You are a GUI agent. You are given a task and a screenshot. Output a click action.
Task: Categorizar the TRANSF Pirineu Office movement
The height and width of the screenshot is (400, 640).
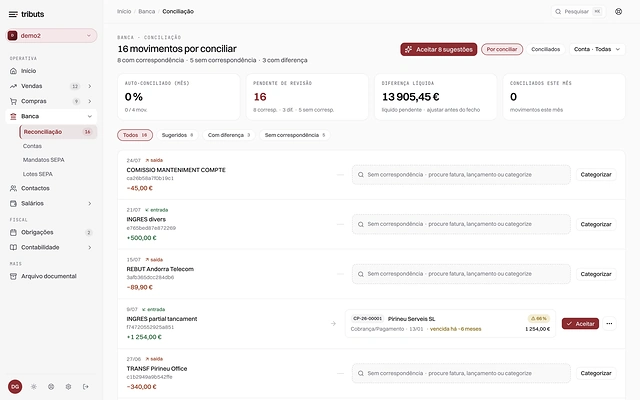click(x=596, y=373)
